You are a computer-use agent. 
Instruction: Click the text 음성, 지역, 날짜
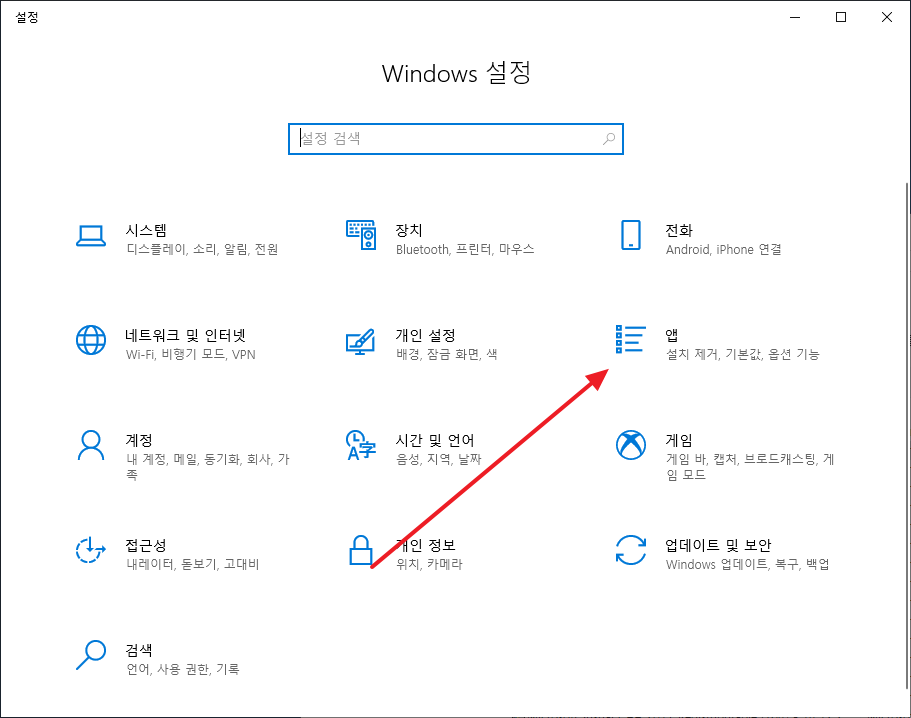(x=439, y=459)
